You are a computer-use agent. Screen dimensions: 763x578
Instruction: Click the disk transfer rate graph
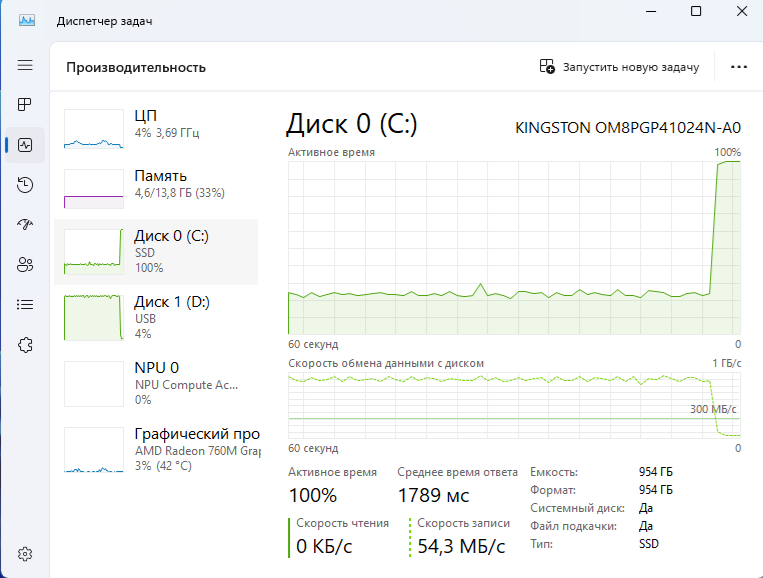514,404
